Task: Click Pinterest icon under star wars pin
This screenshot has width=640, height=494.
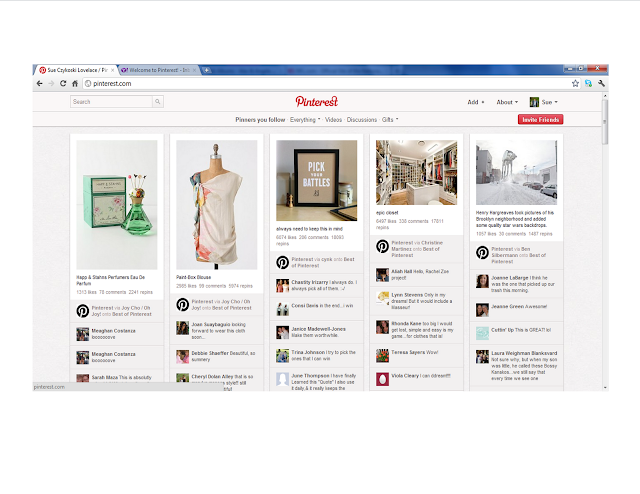Action: click(x=482, y=252)
